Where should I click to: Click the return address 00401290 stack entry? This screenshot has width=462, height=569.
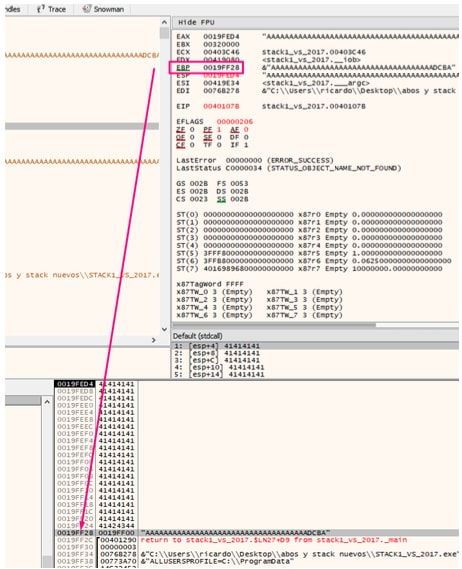click(x=118, y=540)
